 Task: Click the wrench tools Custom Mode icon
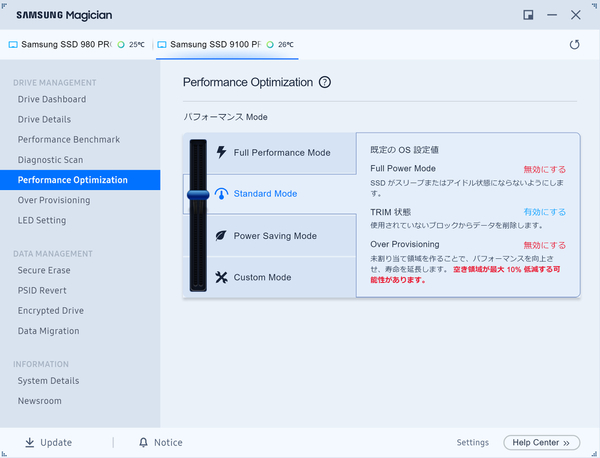pos(221,277)
